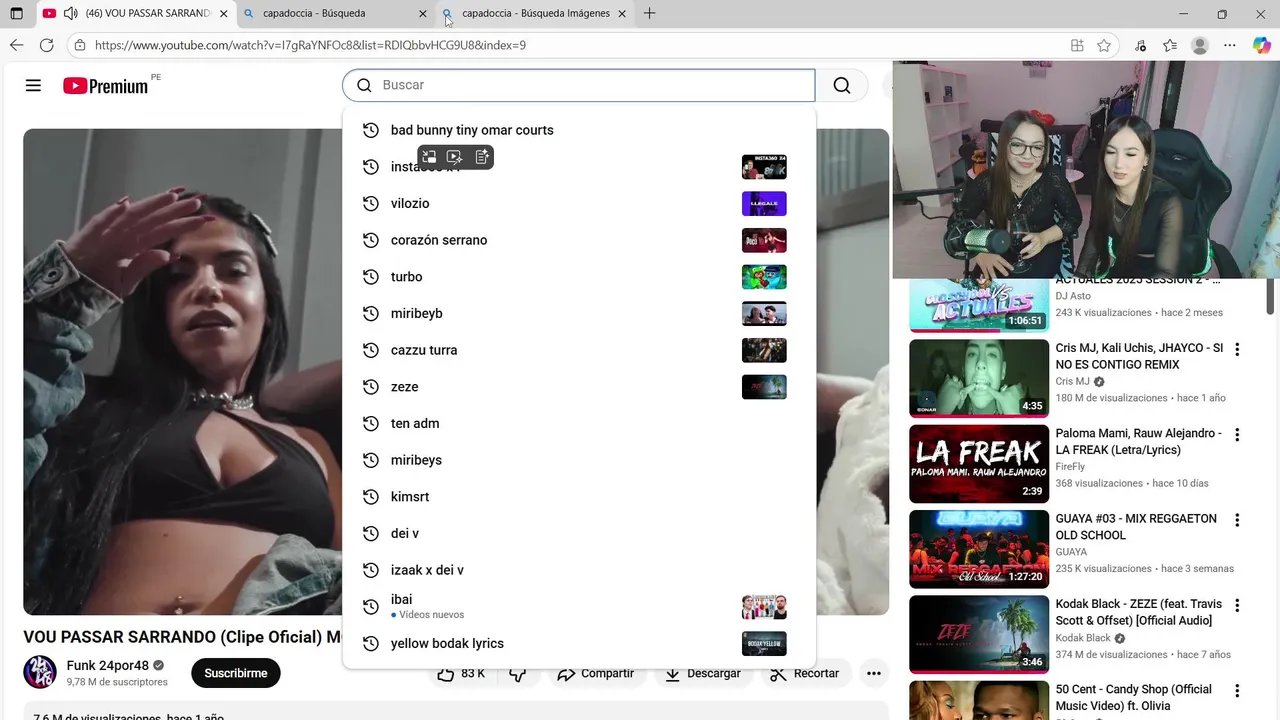Dislike the video with thumbs down

[518, 674]
